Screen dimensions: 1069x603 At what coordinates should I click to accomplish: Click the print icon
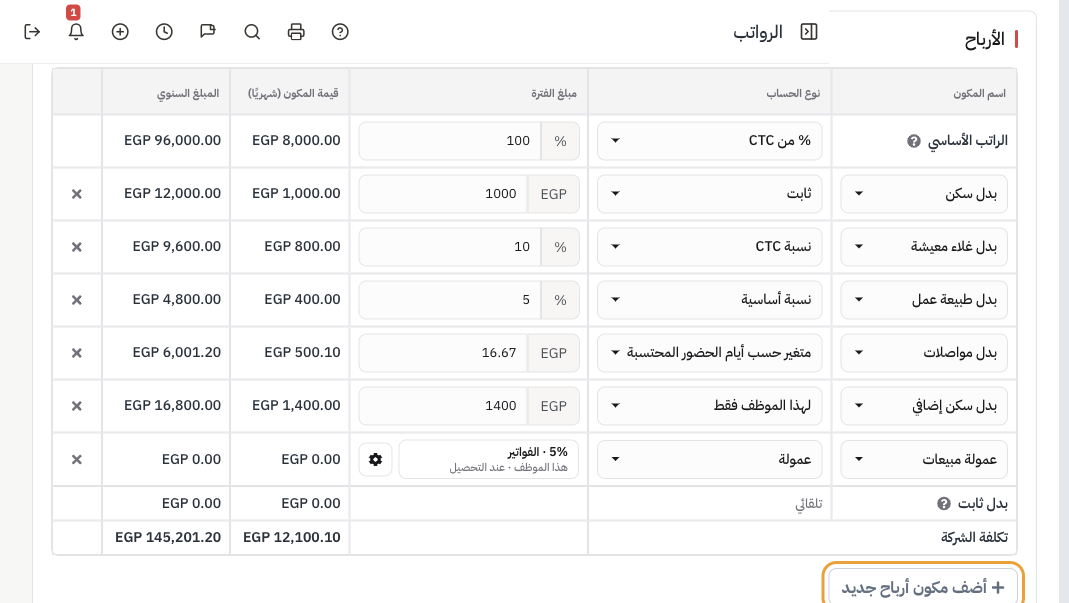[296, 32]
